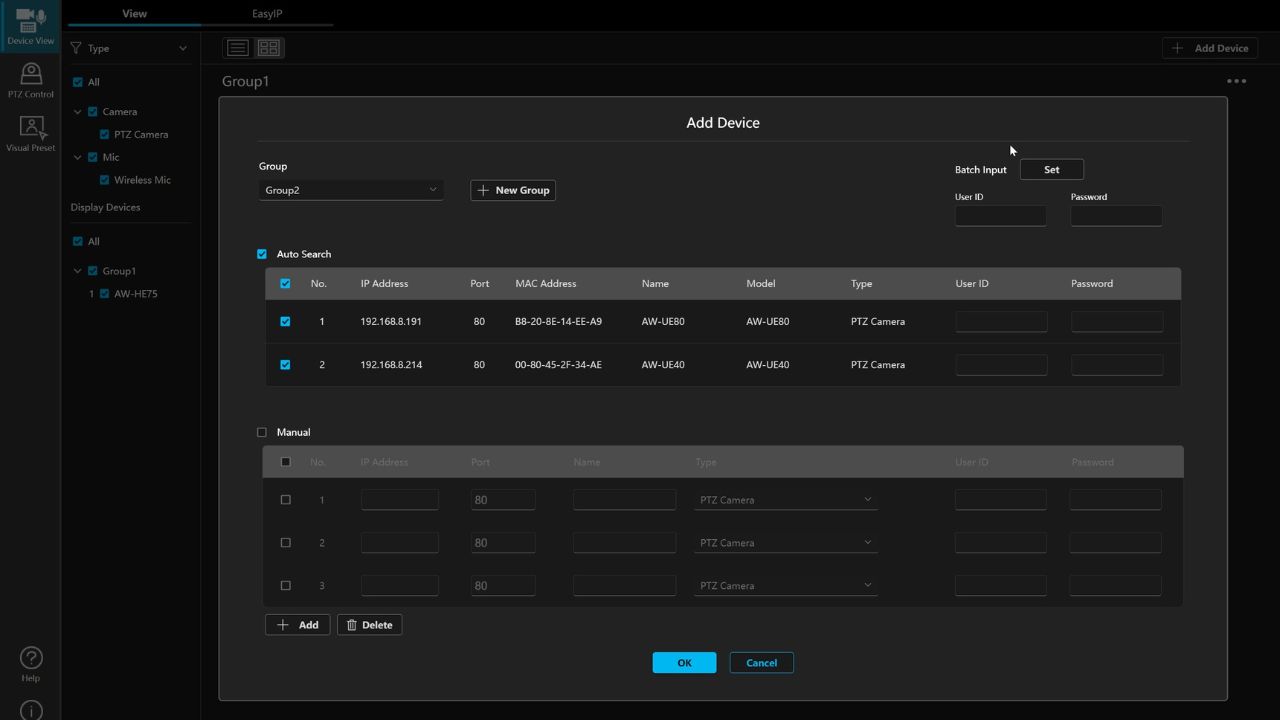Uncheck the AW-UE80 row checkbox
This screenshot has height=720, width=1280.
click(x=285, y=322)
